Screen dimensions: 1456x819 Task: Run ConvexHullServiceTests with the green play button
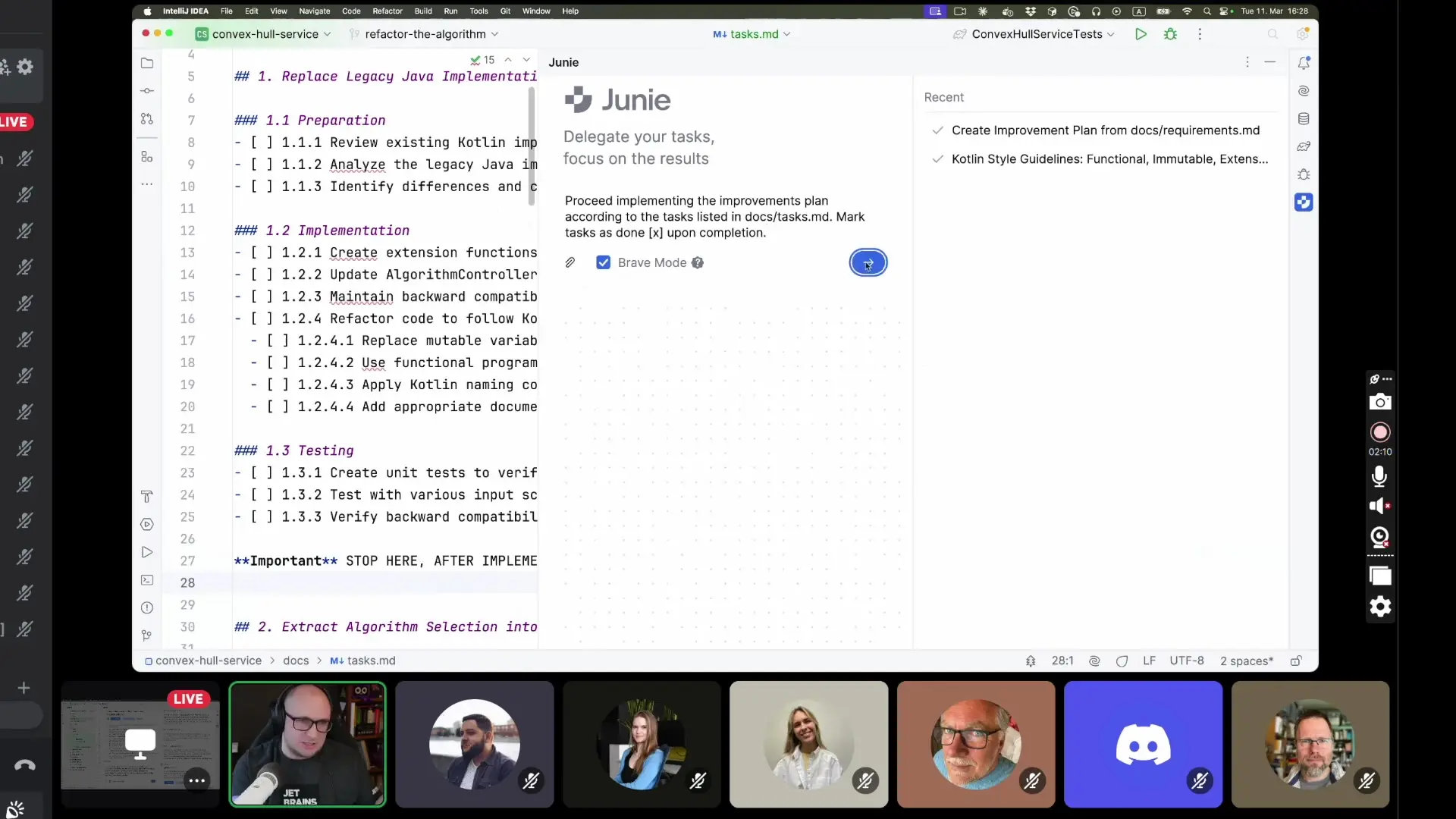pos(1141,34)
